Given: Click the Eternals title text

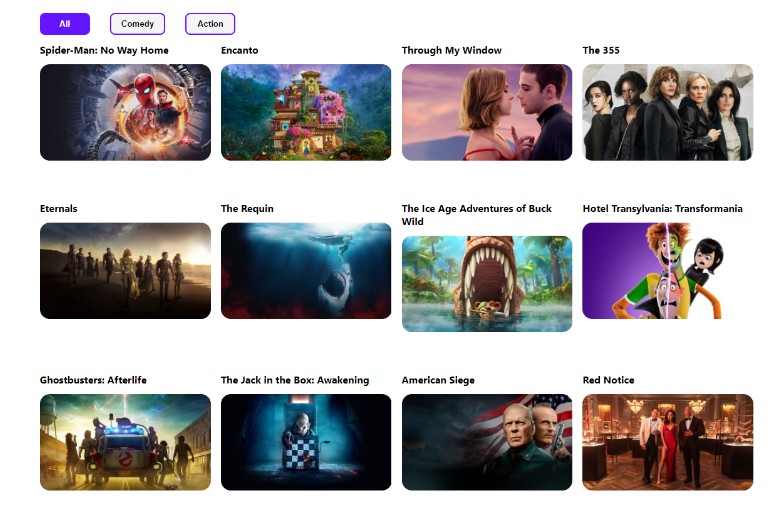Looking at the screenshot, I should tap(58, 208).
